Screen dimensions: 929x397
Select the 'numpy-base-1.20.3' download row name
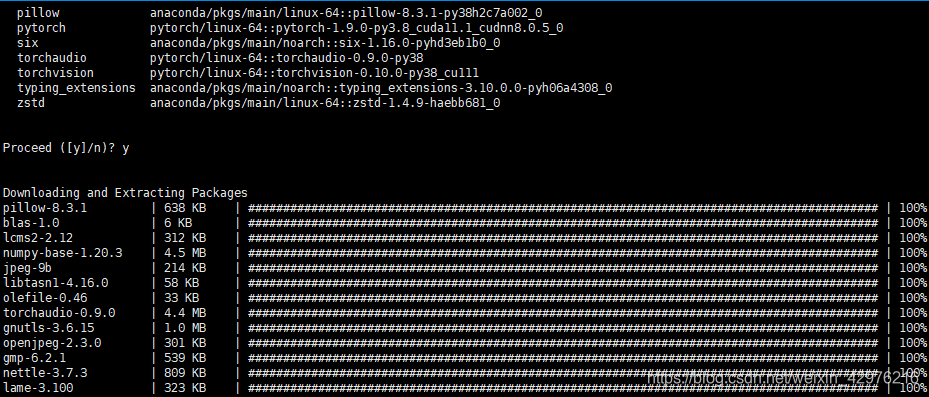[62, 253]
